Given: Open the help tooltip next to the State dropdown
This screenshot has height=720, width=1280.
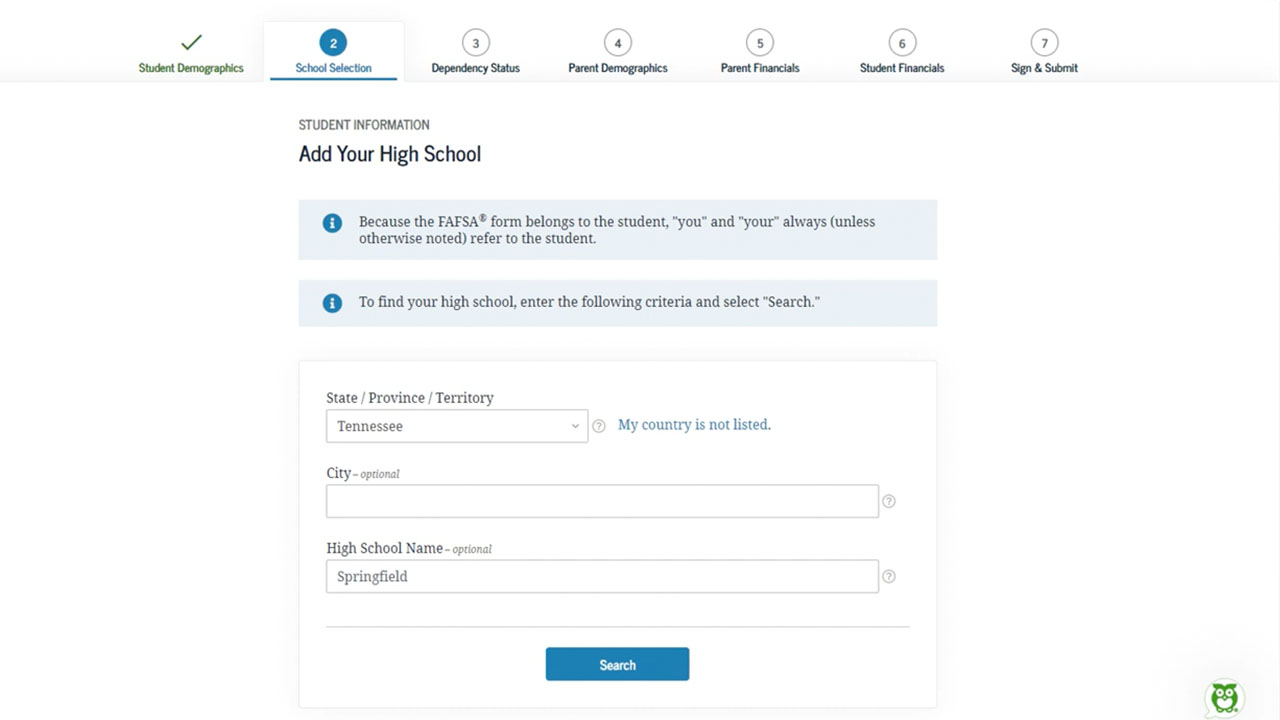Looking at the screenshot, I should point(598,425).
